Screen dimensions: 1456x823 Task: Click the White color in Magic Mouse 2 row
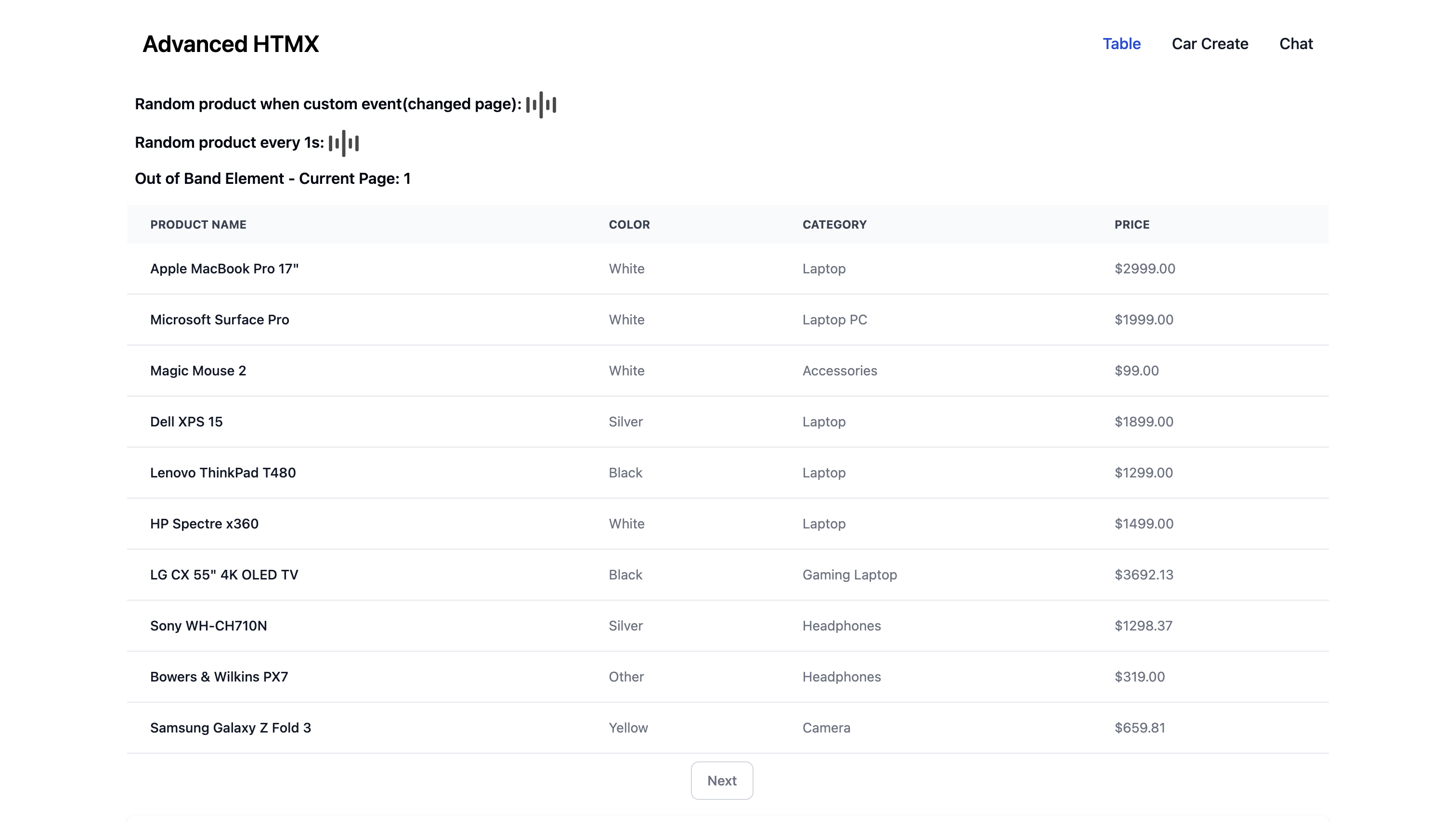click(626, 370)
